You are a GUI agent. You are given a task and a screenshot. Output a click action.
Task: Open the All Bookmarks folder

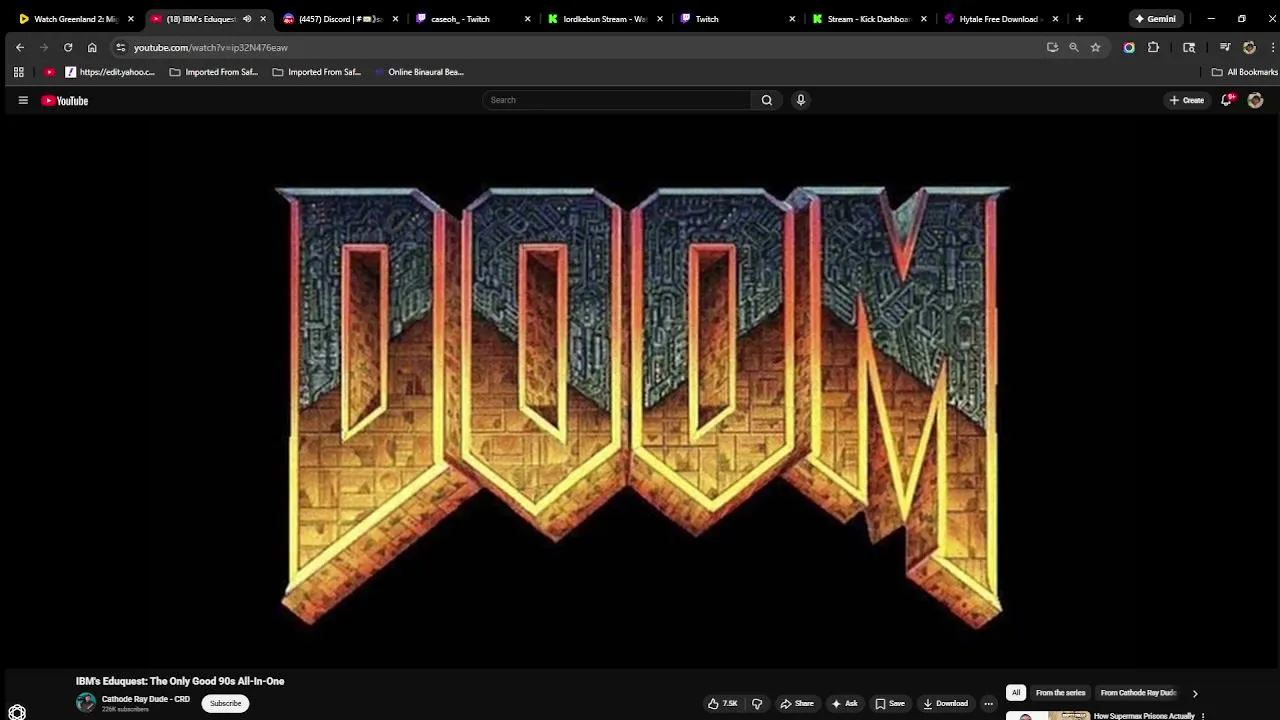pyautogui.click(x=1245, y=72)
